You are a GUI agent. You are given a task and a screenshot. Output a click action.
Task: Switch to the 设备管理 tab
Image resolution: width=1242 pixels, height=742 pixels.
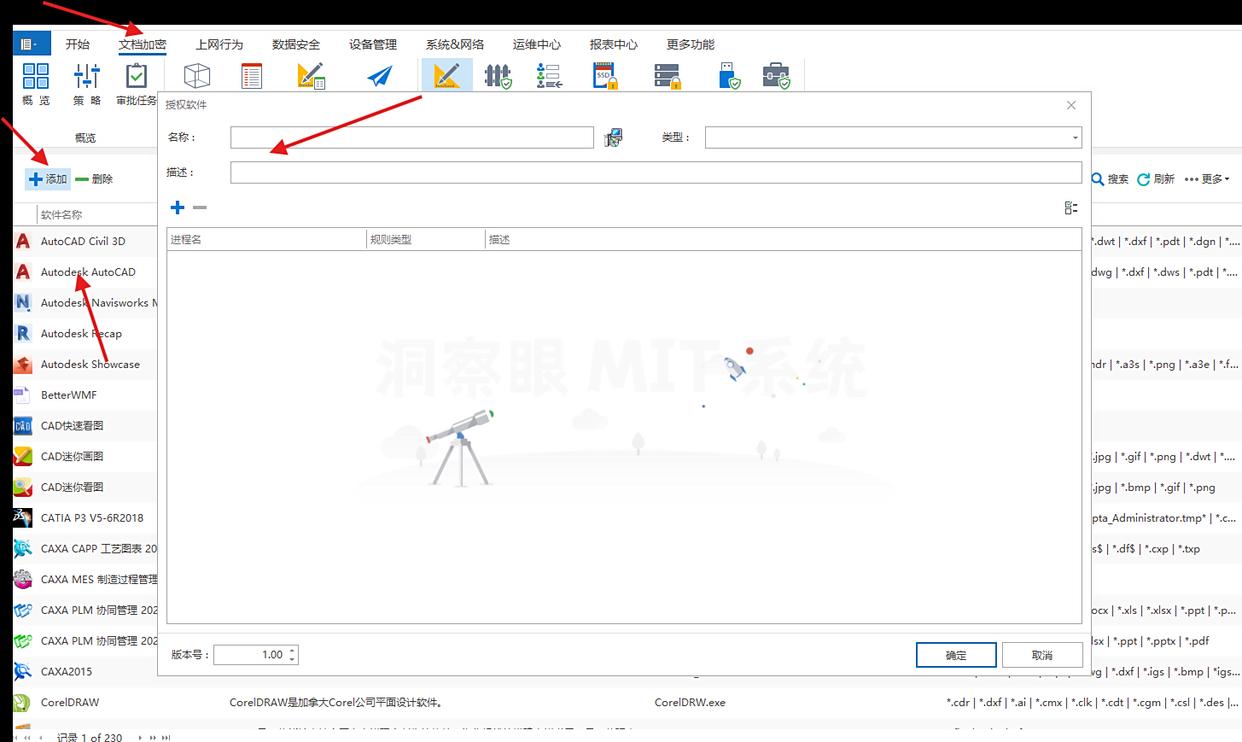[x=373, y=44]
